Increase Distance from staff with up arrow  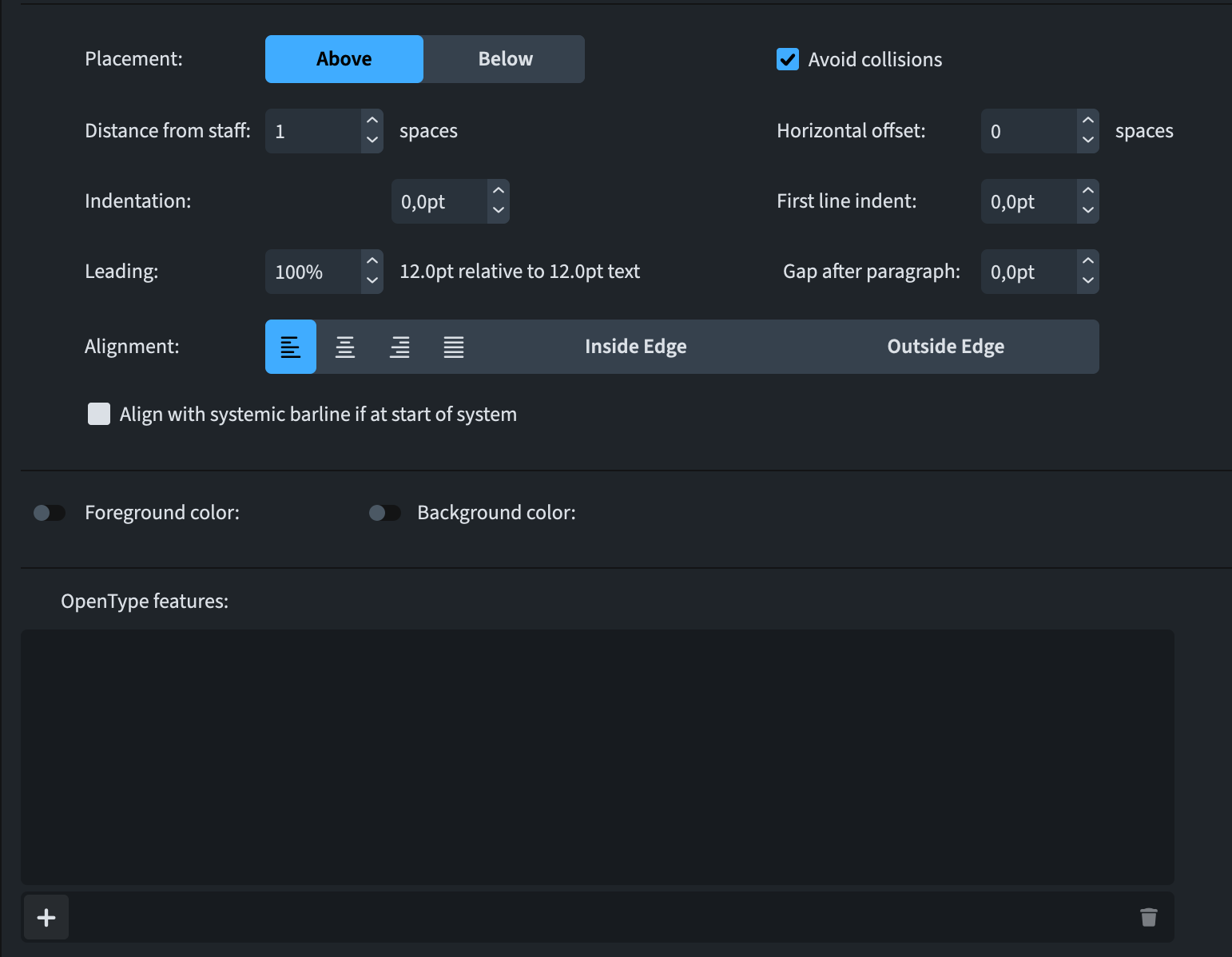click(372, 121)
